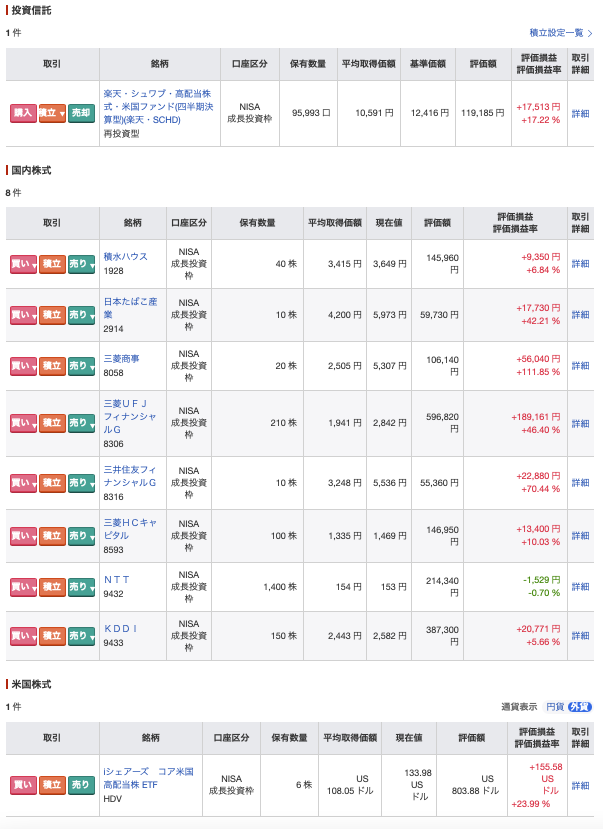Screen dimensions: 603x829
Task: Open 詳細 for NTT row
Action: (x=580, y=587)
